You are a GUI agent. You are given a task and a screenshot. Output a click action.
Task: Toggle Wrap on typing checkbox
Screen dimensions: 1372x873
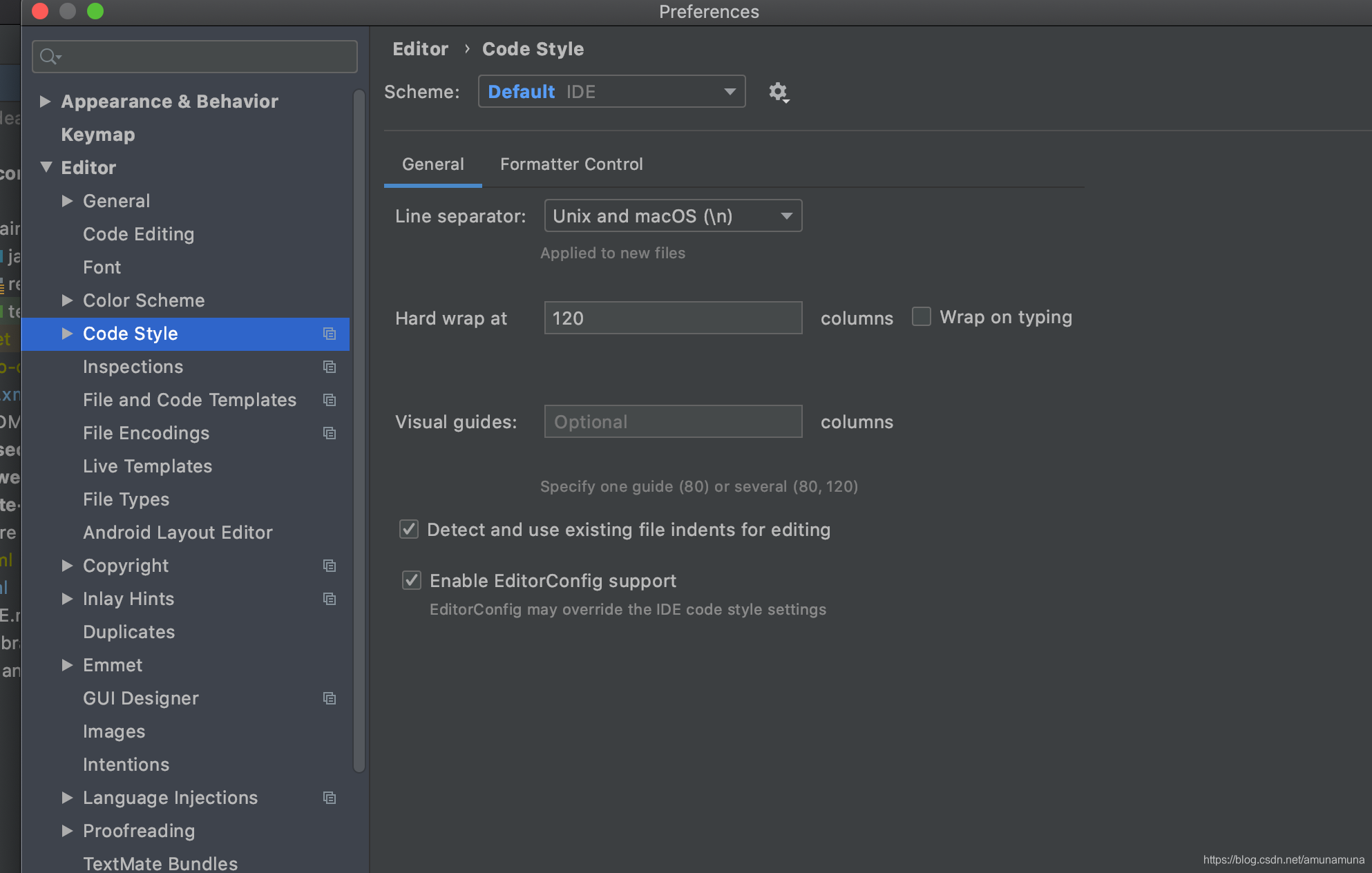(x=922, y=316)
